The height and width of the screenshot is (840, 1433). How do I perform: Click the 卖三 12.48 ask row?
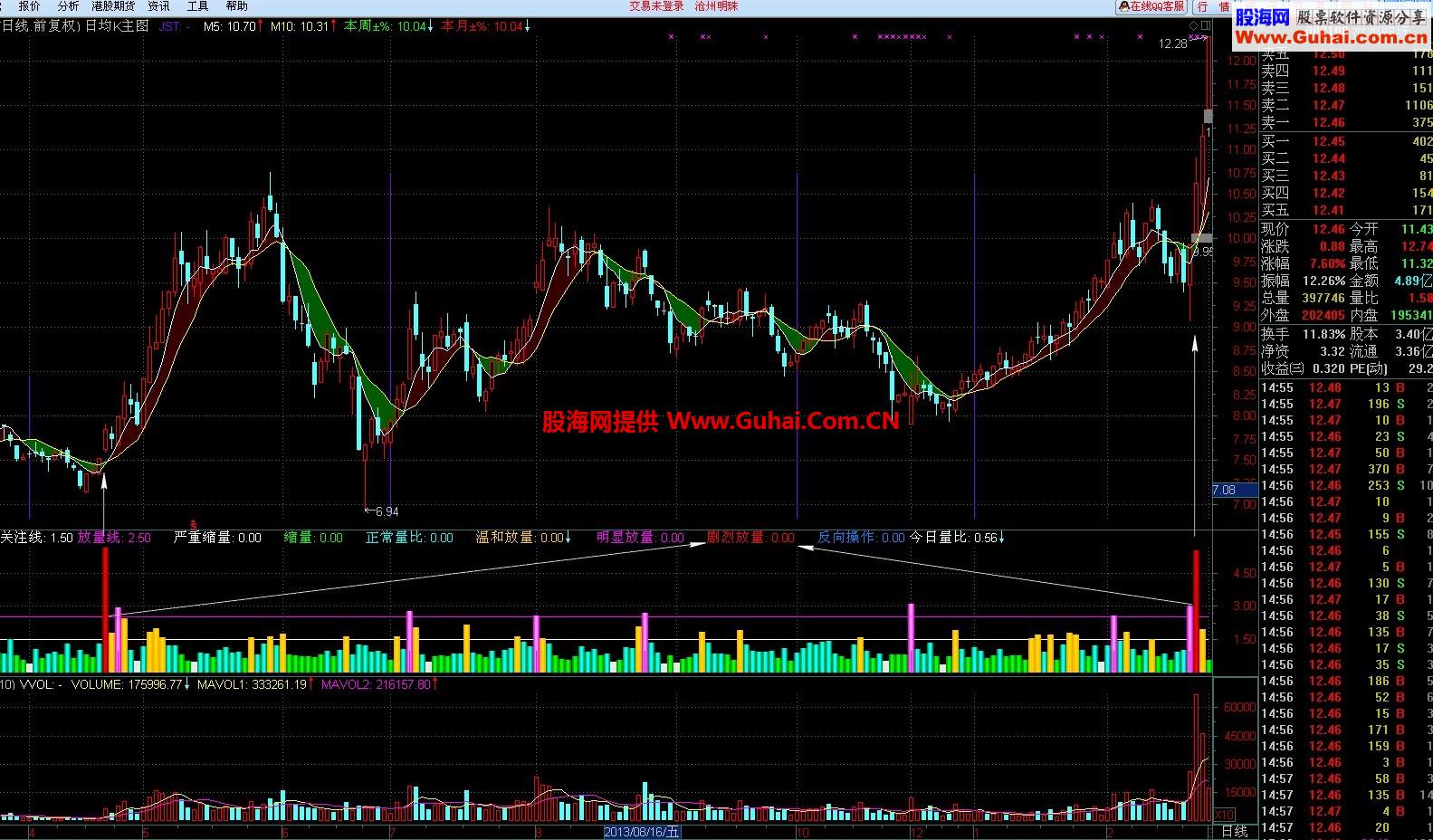coord(1346,89)
